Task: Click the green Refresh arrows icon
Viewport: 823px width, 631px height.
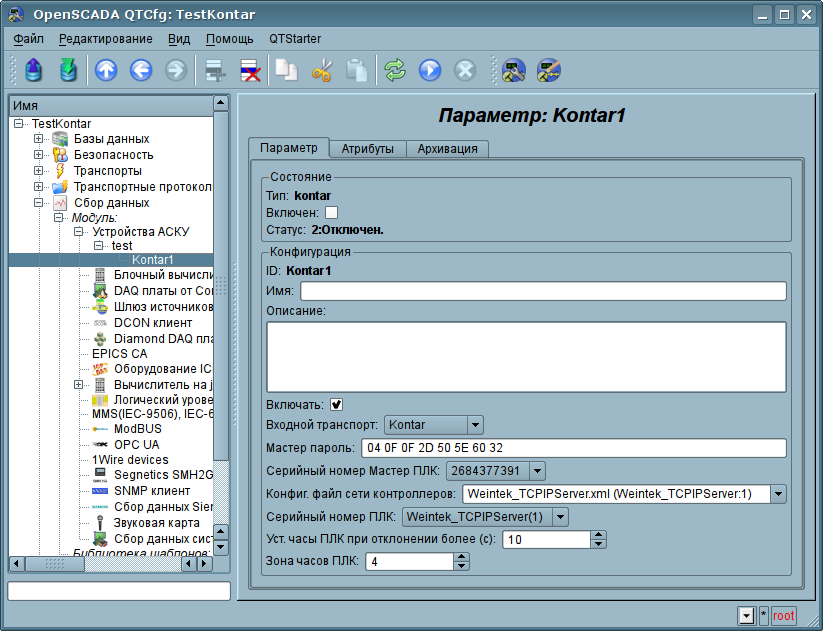Action: pyautogui.click(x=395, y=70)
